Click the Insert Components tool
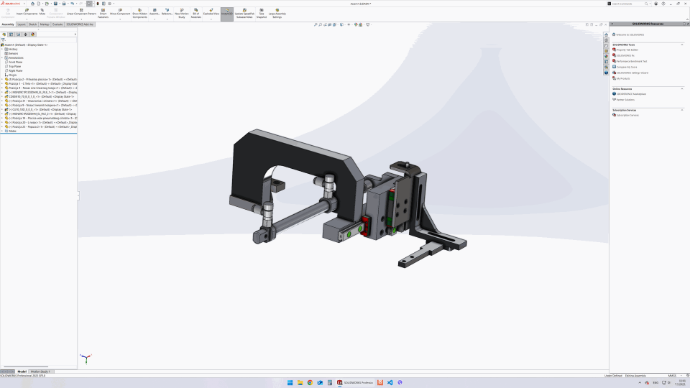Viewport: 690px width, 388px height. click(27, 12)
